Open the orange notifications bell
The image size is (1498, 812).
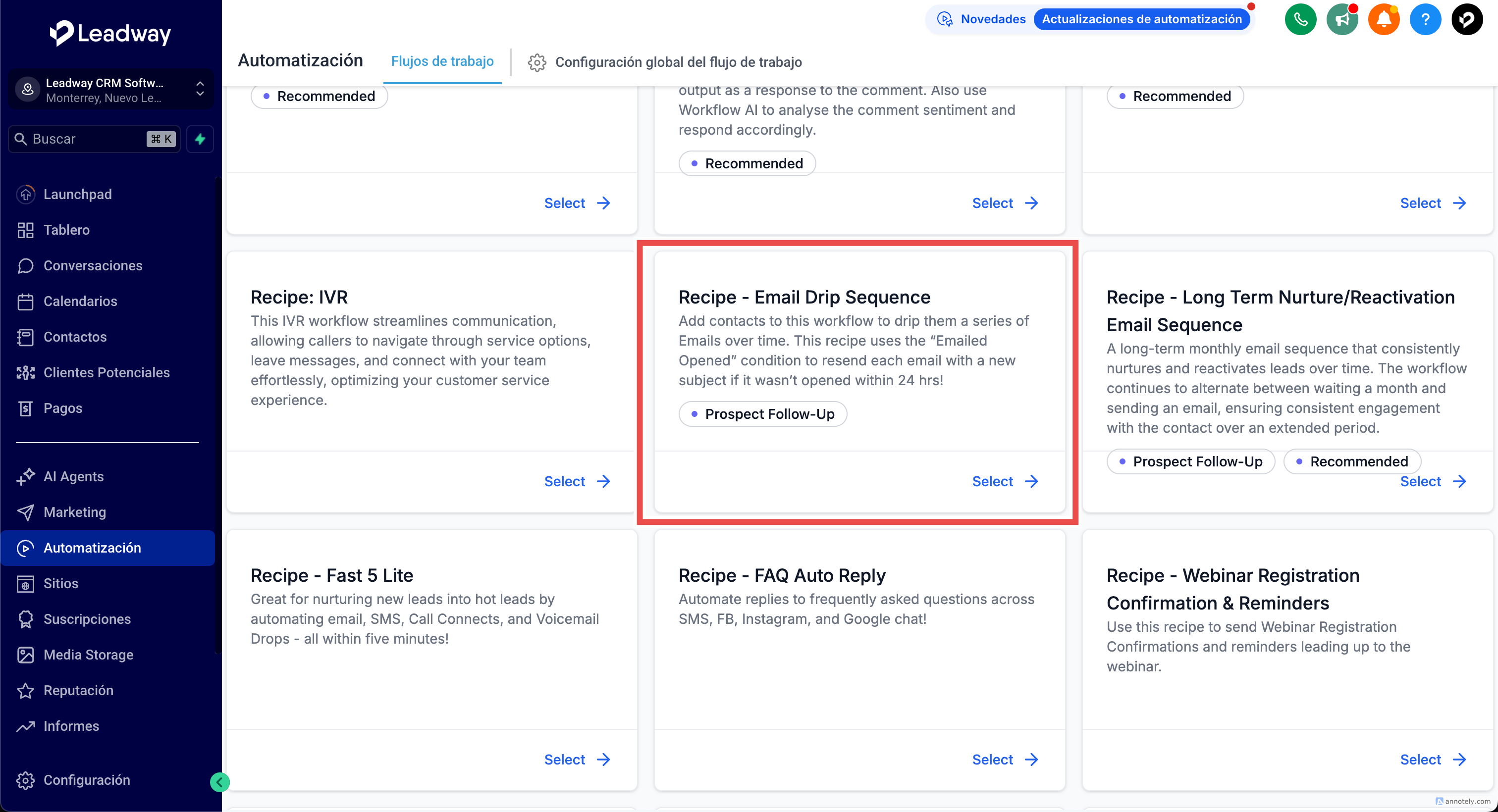pos(1384,19)
